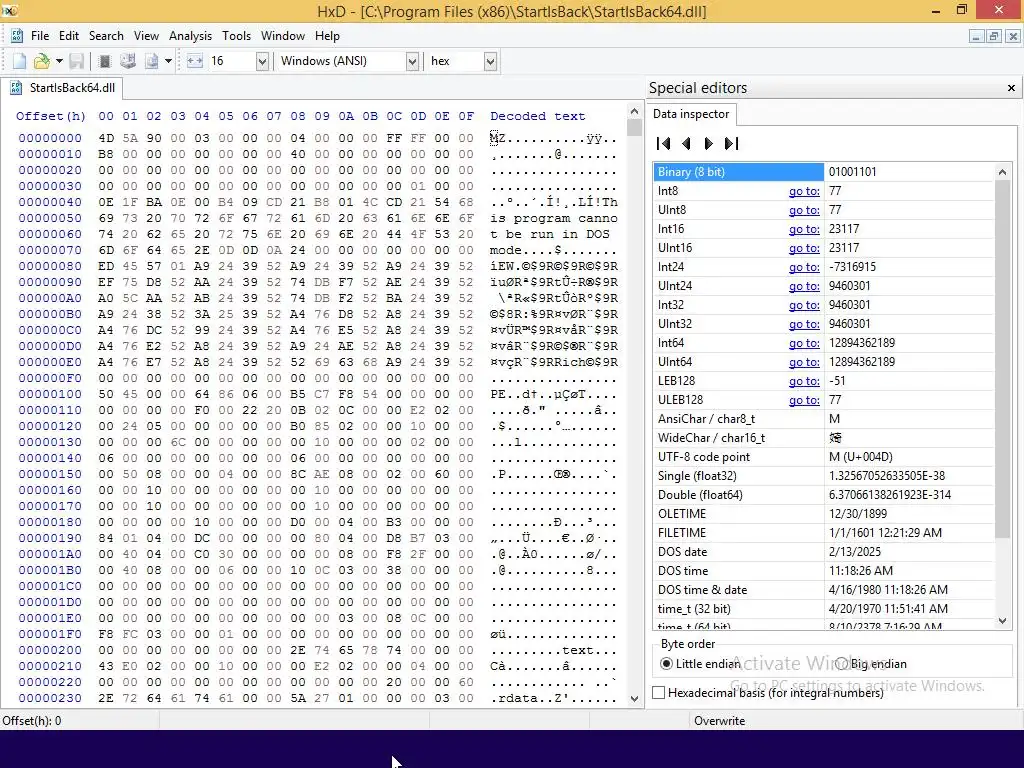The image size is (1024, 768).
Task: Expand the disk image dropdown arrow
Action: pos(168,61)
